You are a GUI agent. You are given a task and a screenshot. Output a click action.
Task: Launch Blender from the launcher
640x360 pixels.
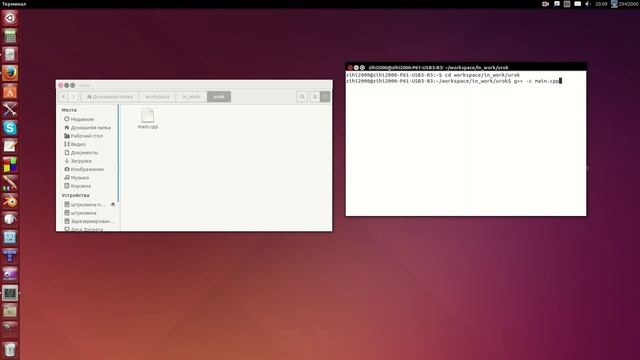[x=10, y=201]
